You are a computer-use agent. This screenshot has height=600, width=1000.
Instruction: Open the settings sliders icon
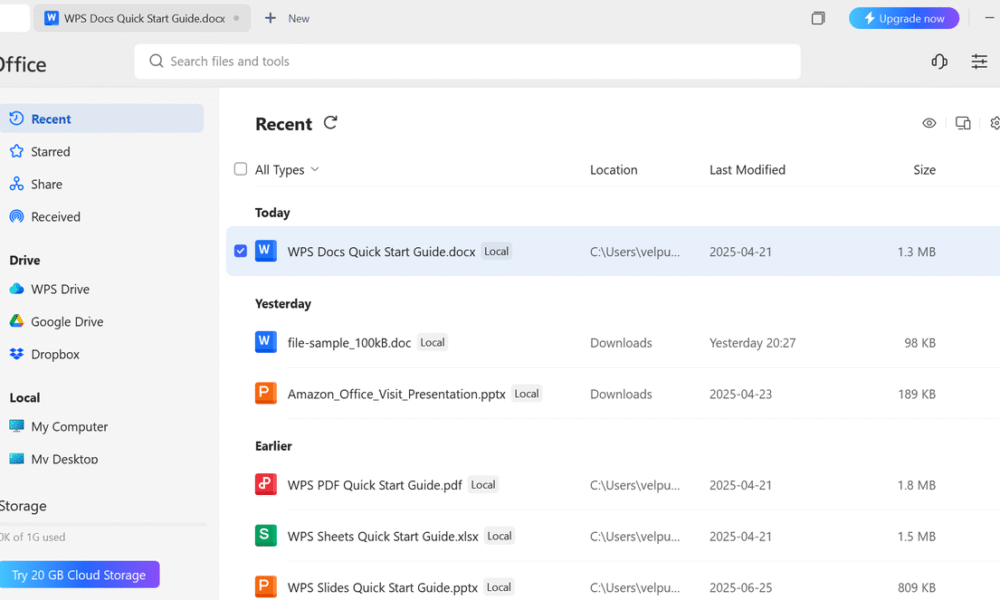tap(979, 61)
